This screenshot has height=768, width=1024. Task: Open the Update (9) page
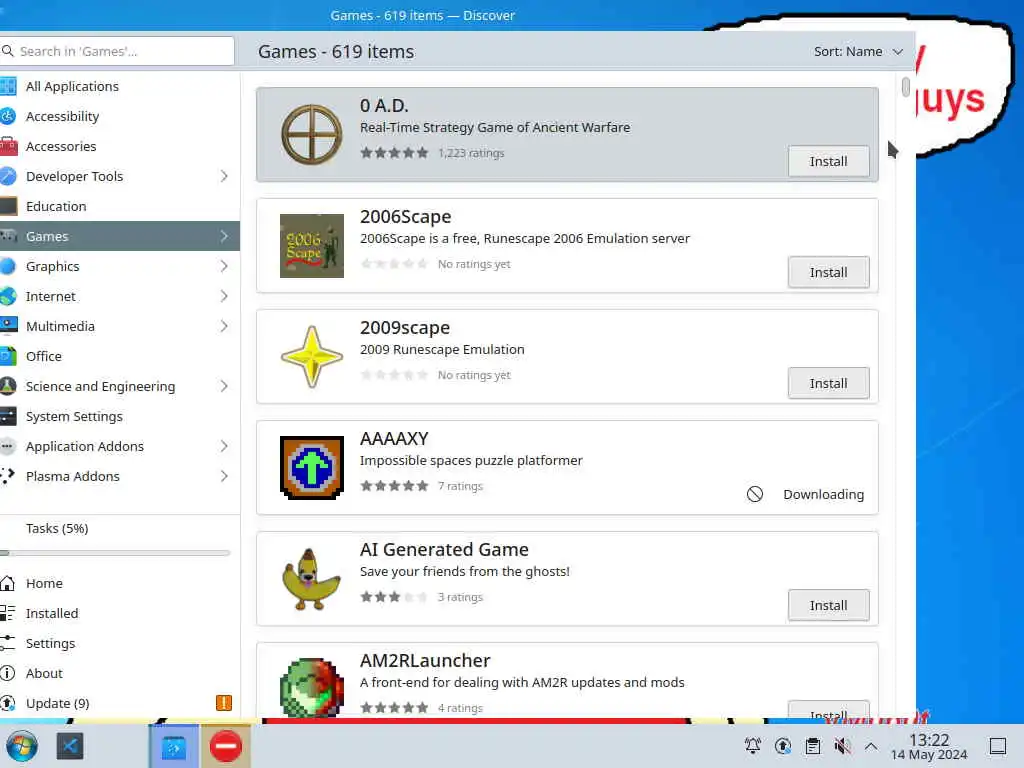pos(120,703)
